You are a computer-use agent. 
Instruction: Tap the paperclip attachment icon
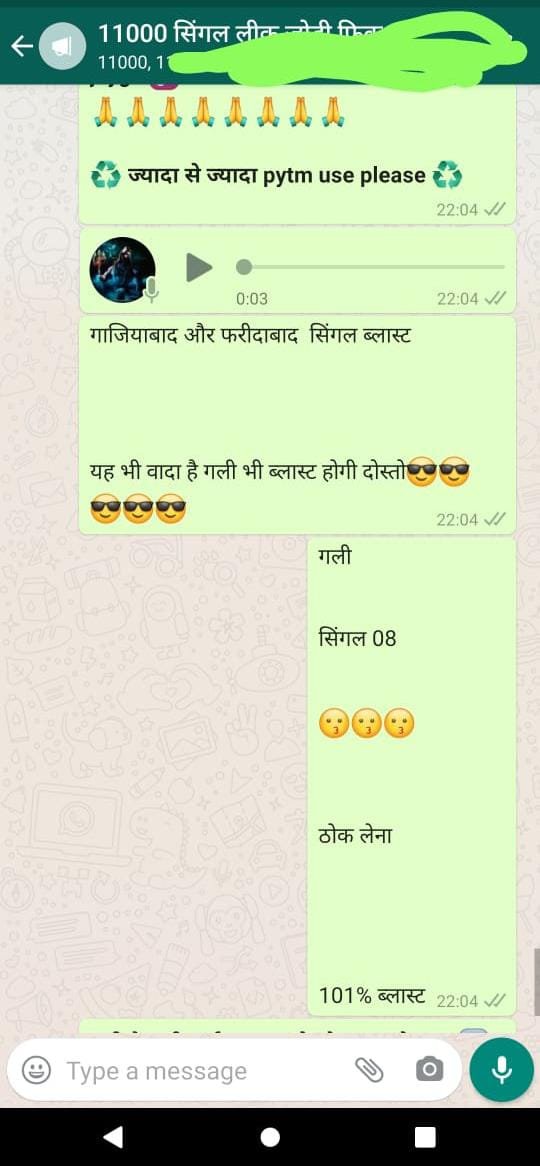(368, 1071)
